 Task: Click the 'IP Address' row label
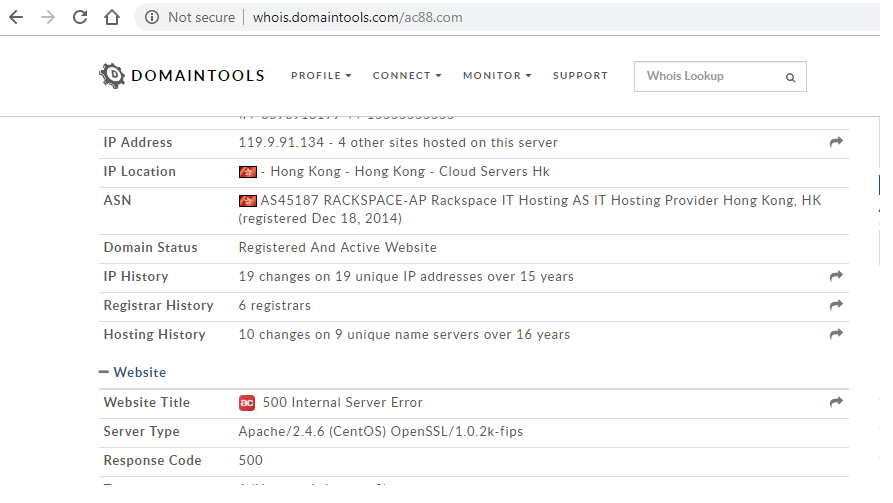(x=138, y=142)
